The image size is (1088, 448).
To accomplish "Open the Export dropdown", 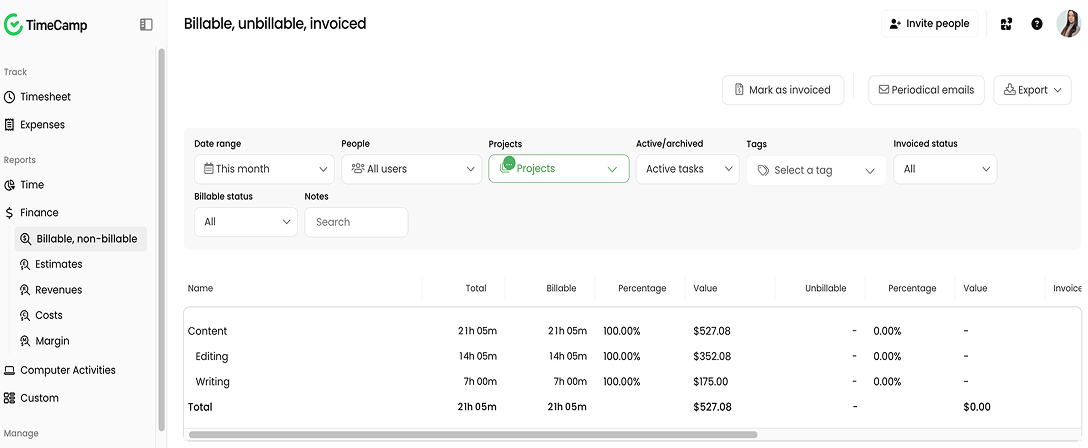I will click(x=1032, y=90).
